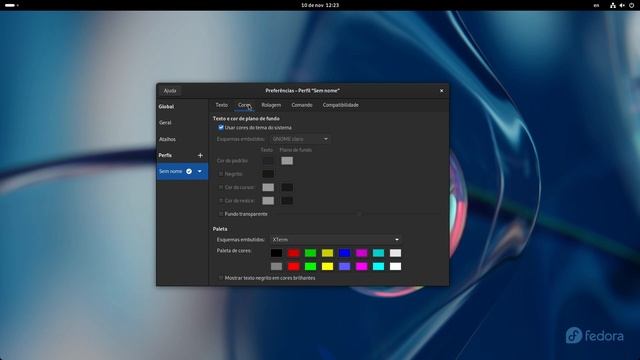Open the XTerm palette schemes dropdown

[x=336, y=240]
